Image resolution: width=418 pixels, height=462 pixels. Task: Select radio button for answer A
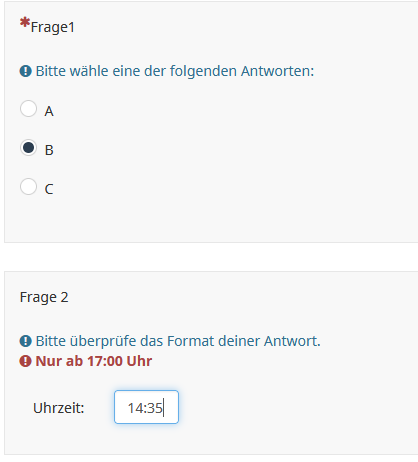(28, 109)
